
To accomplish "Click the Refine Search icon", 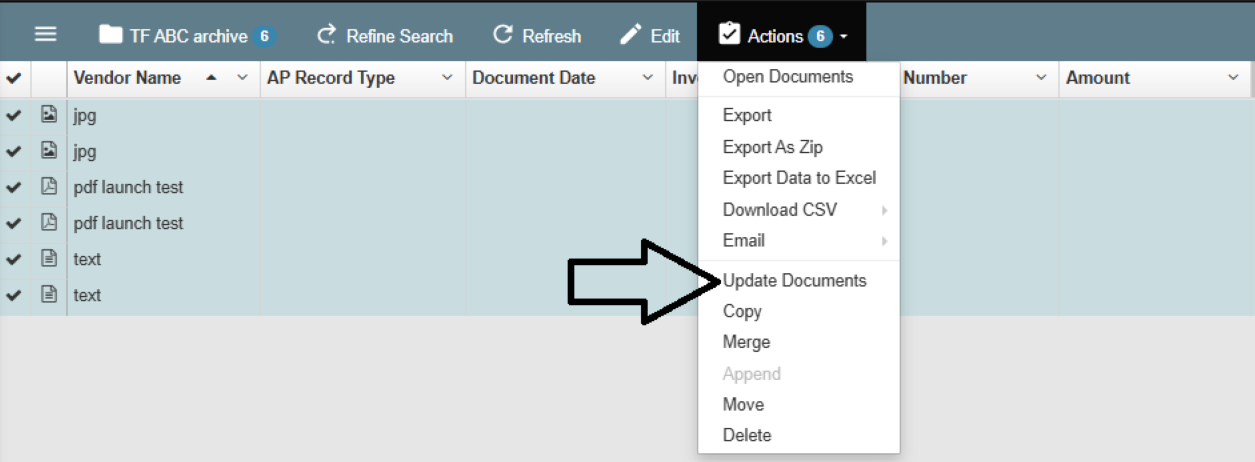I will pyautogui.click(x=326, y=36).
